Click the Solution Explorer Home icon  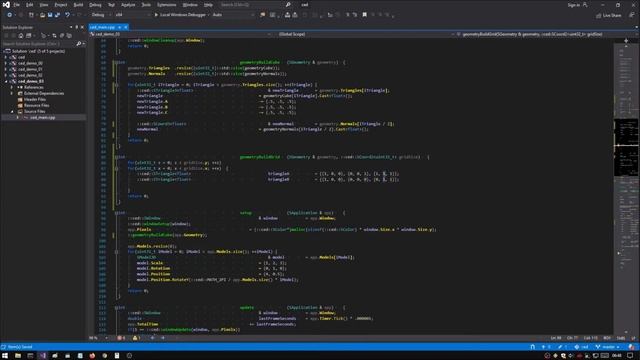pyautogui.click(x=21, y=36)
